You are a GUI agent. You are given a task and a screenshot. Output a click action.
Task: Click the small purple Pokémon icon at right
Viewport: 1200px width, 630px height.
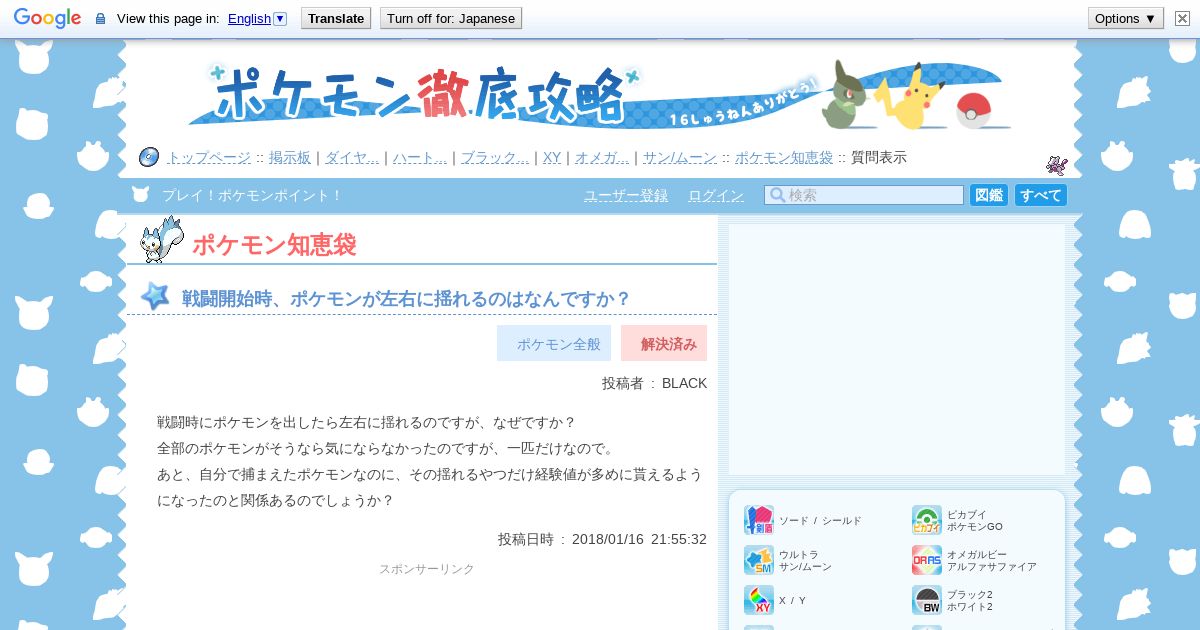[1057, 165]
